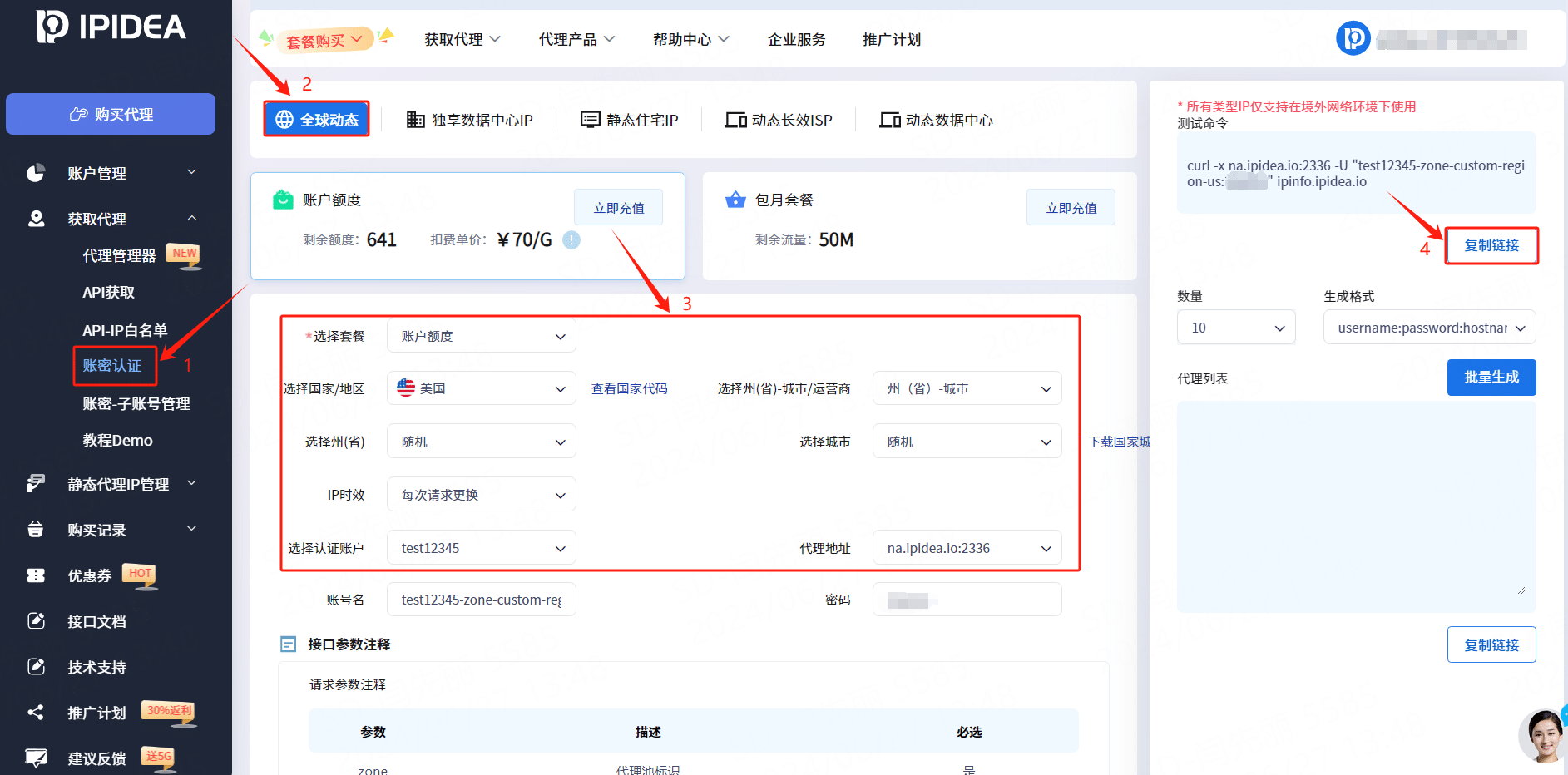Click the 包月套餐 blue basket icon

[x=735, y=200]
